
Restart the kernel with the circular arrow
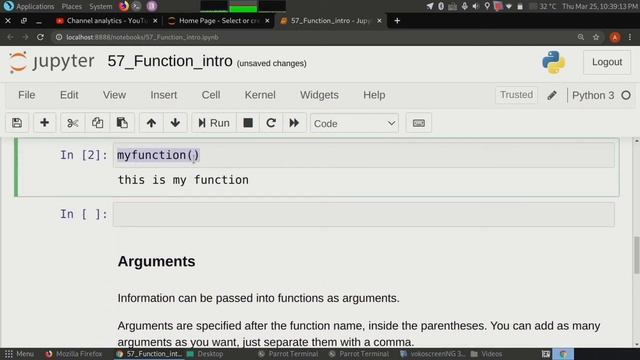[271, 123]
